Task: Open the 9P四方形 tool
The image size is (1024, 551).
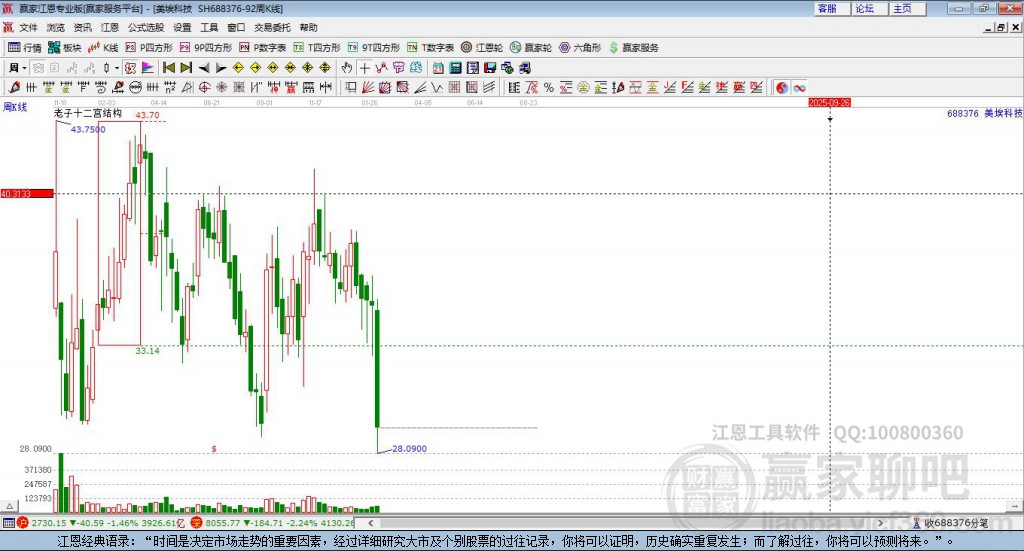Action: (206, 48)
